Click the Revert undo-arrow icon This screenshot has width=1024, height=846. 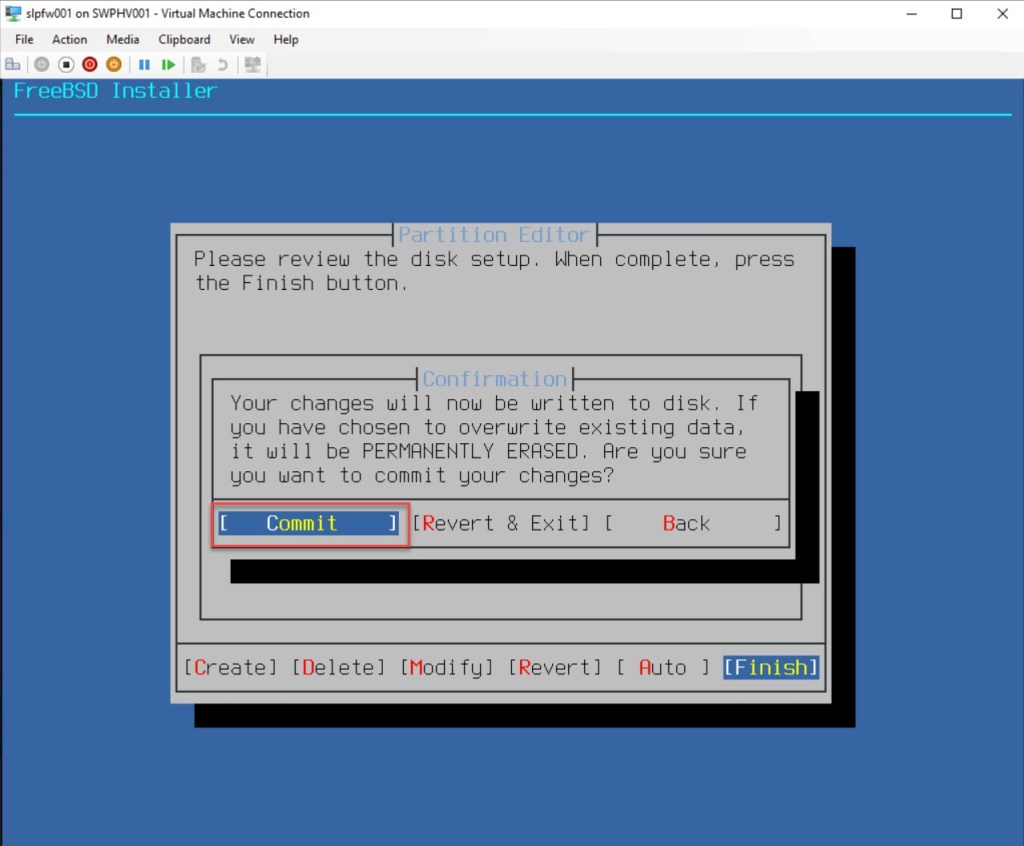pos(222,64)
